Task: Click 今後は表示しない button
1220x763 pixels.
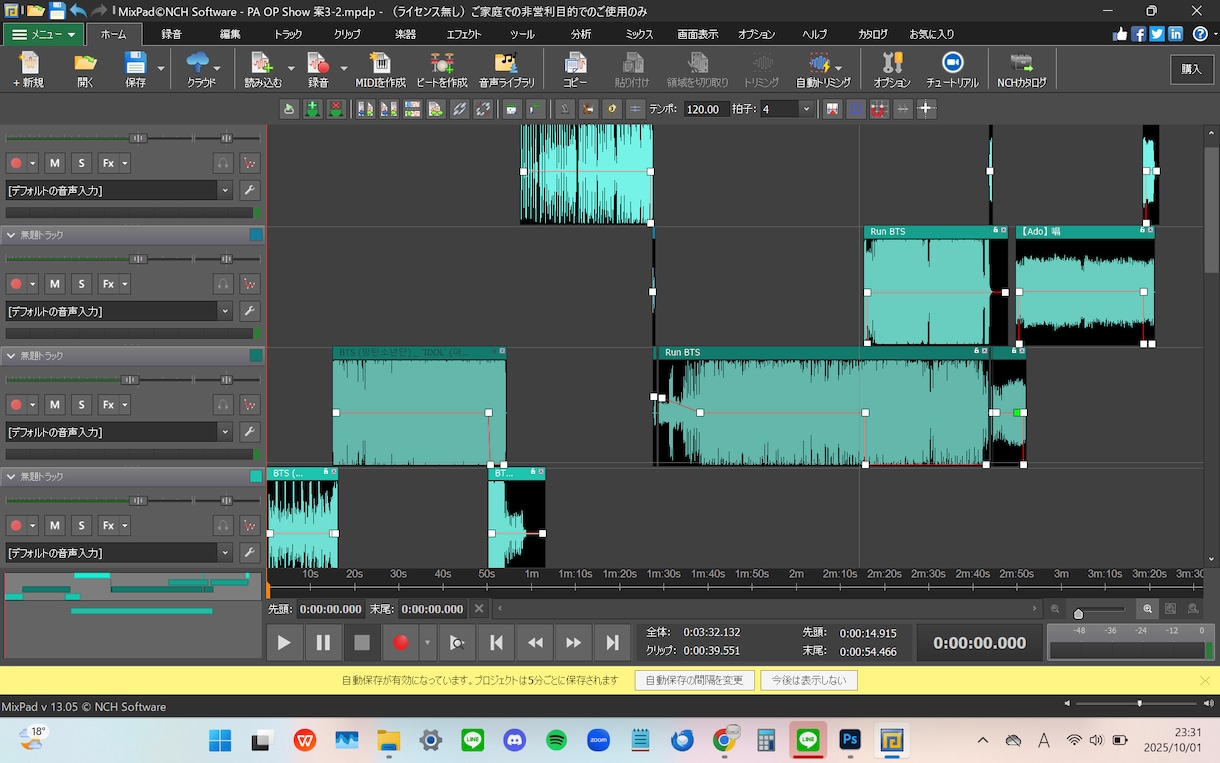Action: click(808, 680)
